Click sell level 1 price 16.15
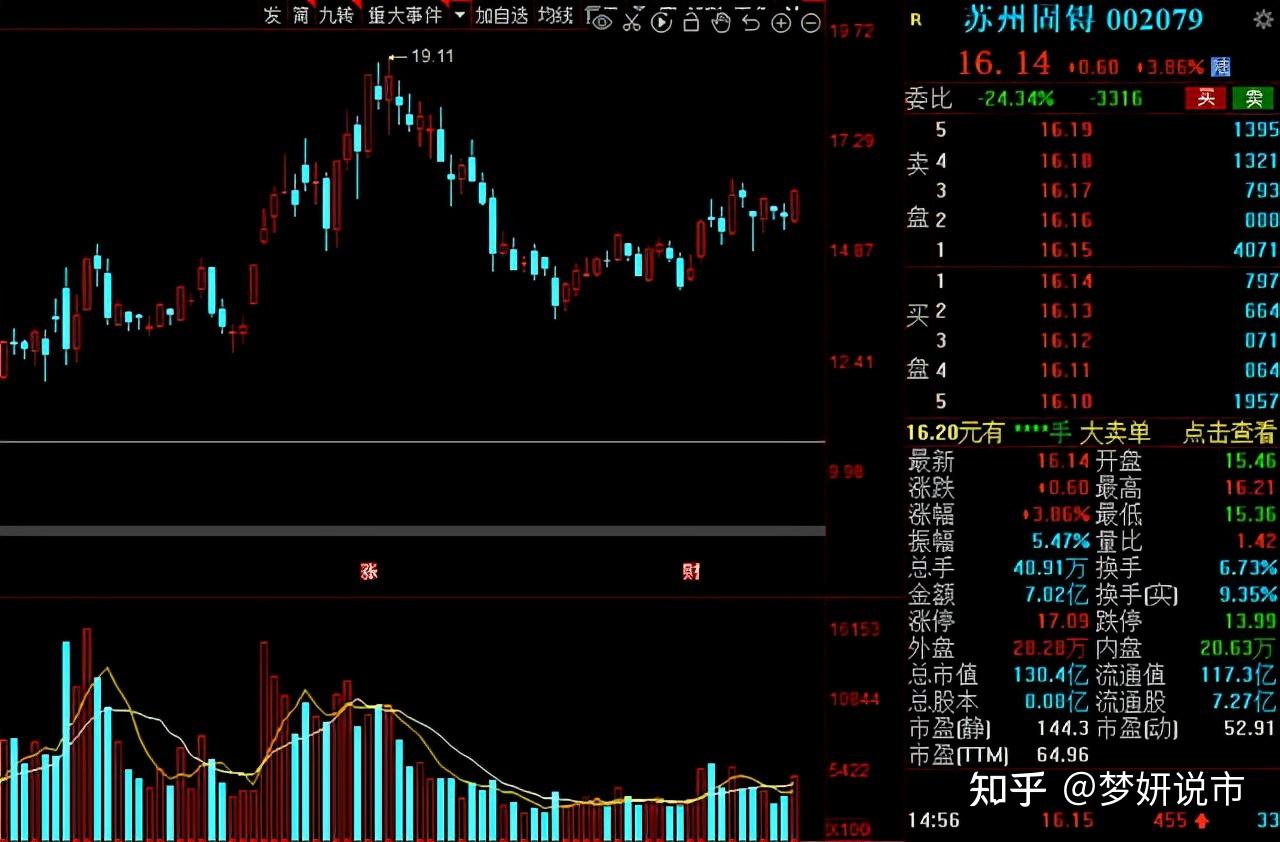This screenshot has height=842, width=1280. pyautogui.click(x=1066, y=250)
